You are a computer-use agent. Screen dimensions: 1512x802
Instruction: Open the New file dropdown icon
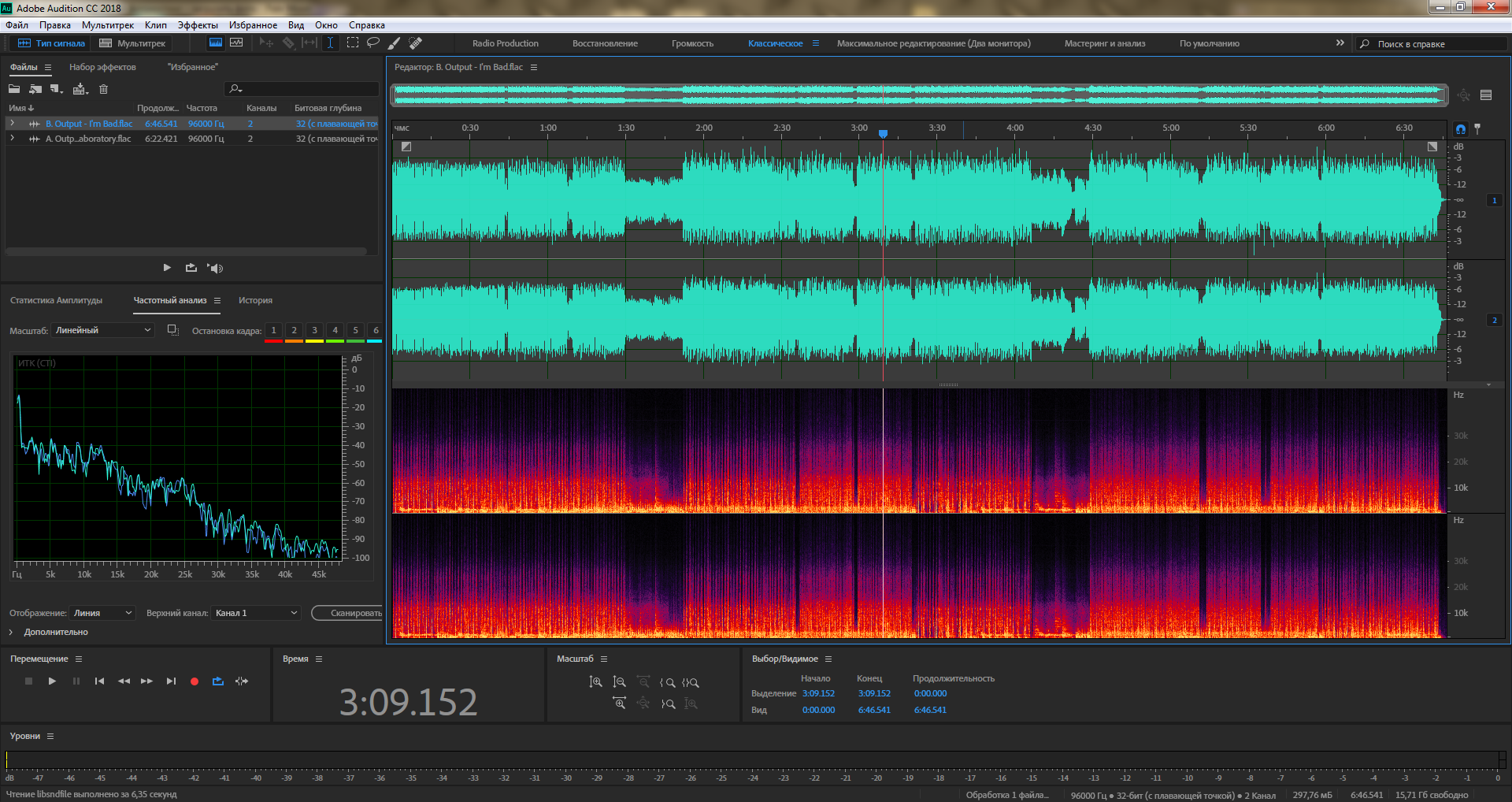57,89
